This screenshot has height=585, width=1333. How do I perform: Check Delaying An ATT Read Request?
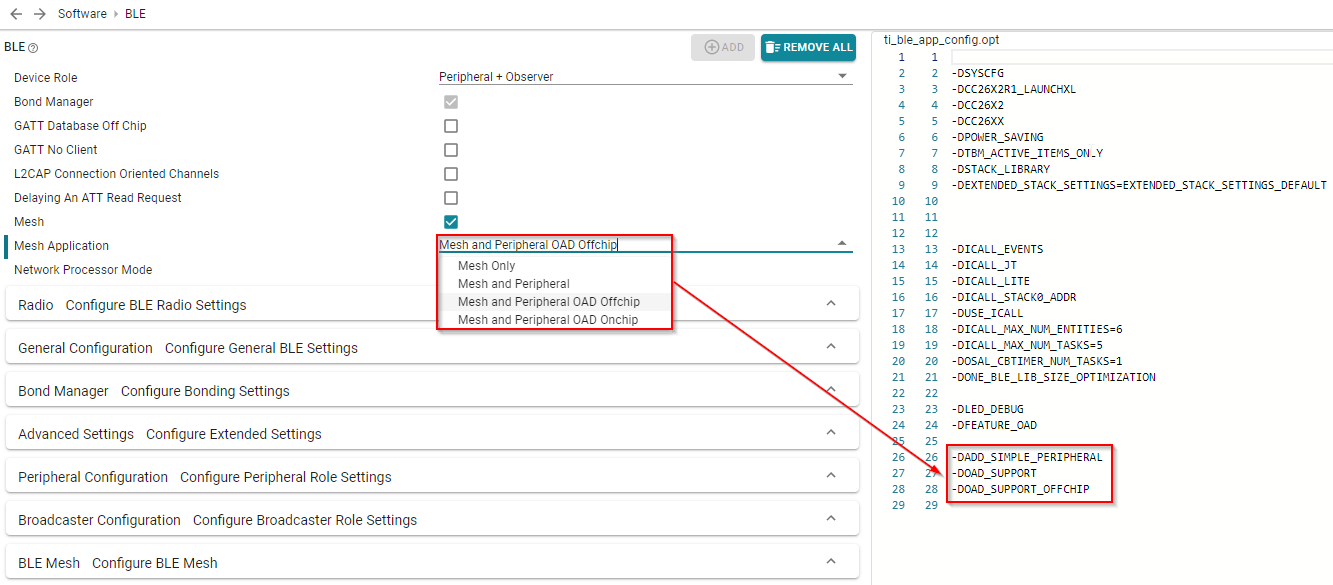pos(451,198)
